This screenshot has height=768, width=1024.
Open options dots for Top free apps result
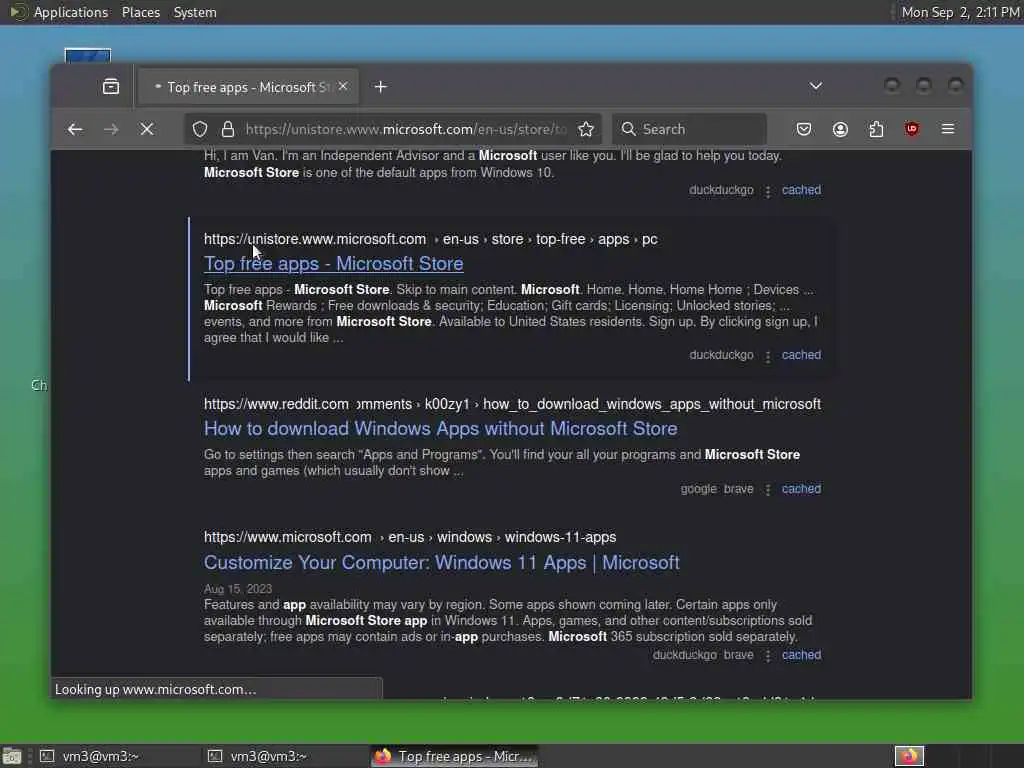point(768,356)
